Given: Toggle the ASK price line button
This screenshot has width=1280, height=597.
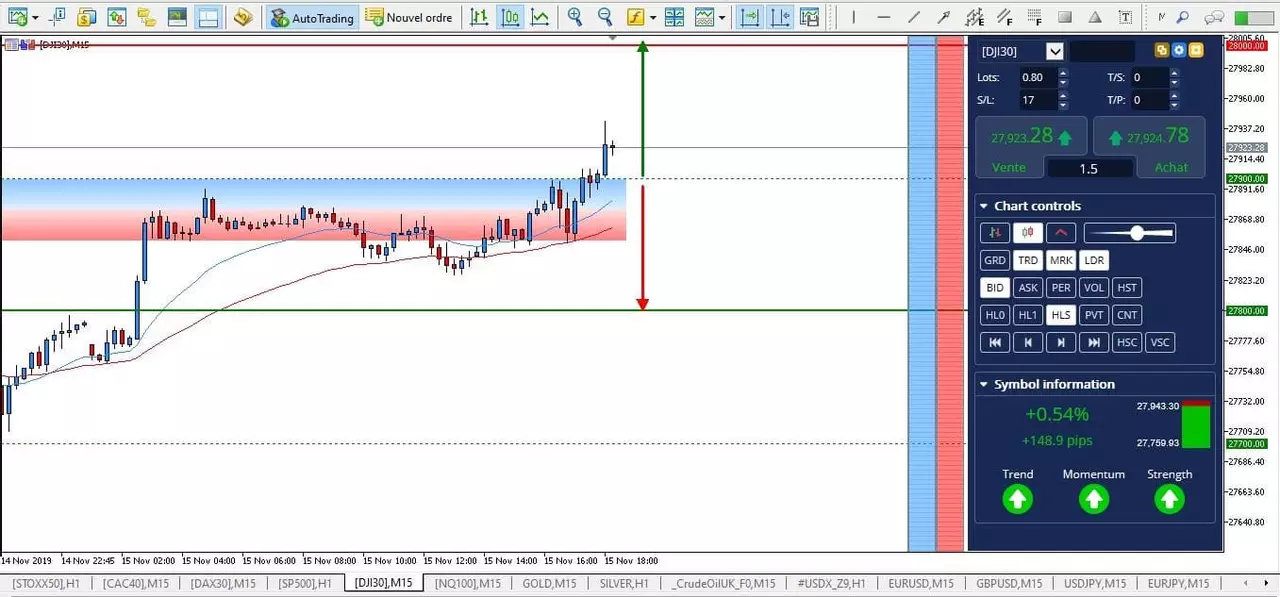Looking at the screenshot, I should tap(1028, 288).
